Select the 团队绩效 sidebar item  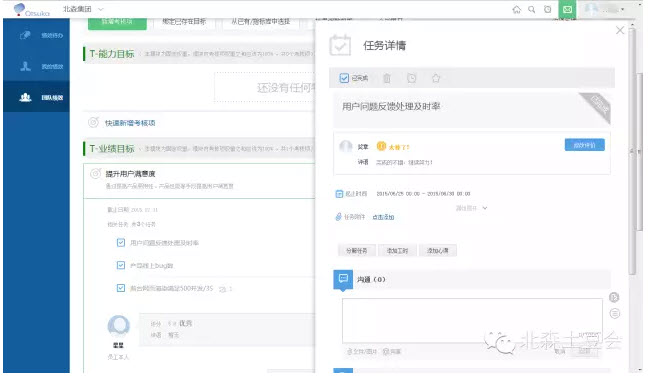[x=36, y=97]
